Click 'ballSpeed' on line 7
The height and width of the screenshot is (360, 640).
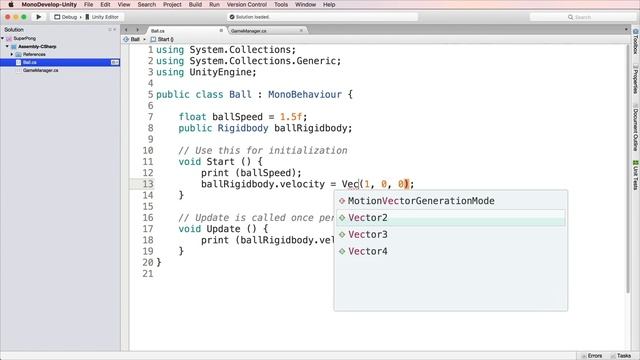coord(237,117)
